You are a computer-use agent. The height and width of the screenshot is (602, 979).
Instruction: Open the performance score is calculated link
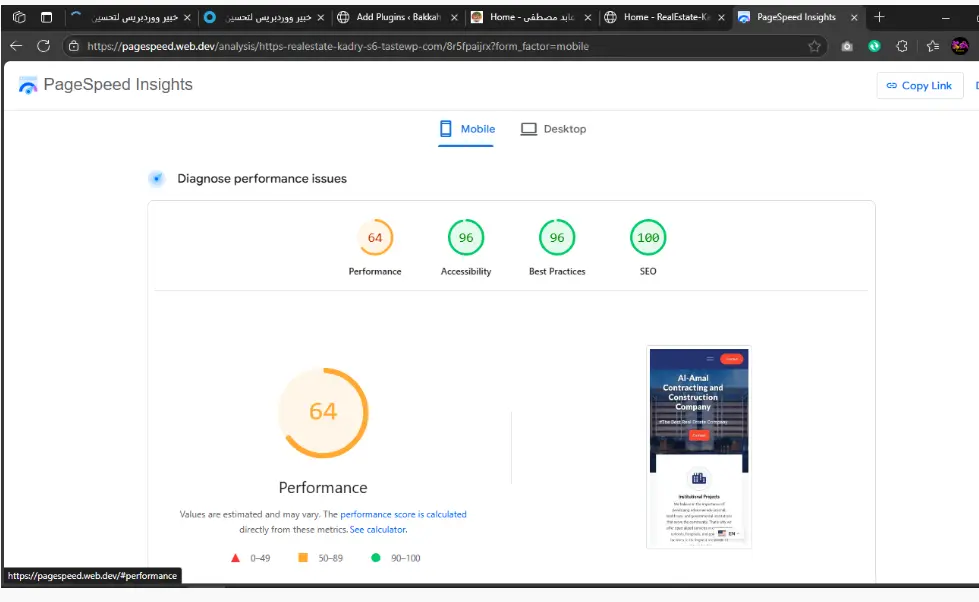coord(403,514)
